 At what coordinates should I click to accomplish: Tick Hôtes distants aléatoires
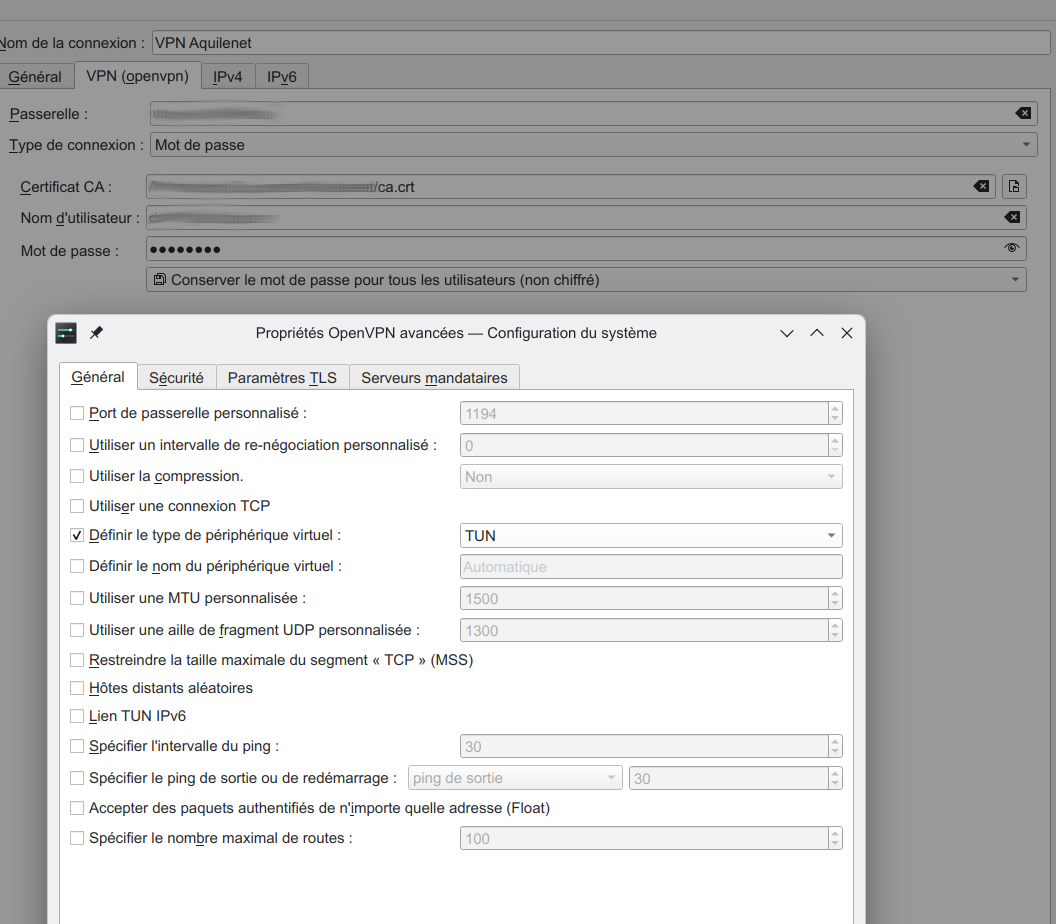point(77,688)
